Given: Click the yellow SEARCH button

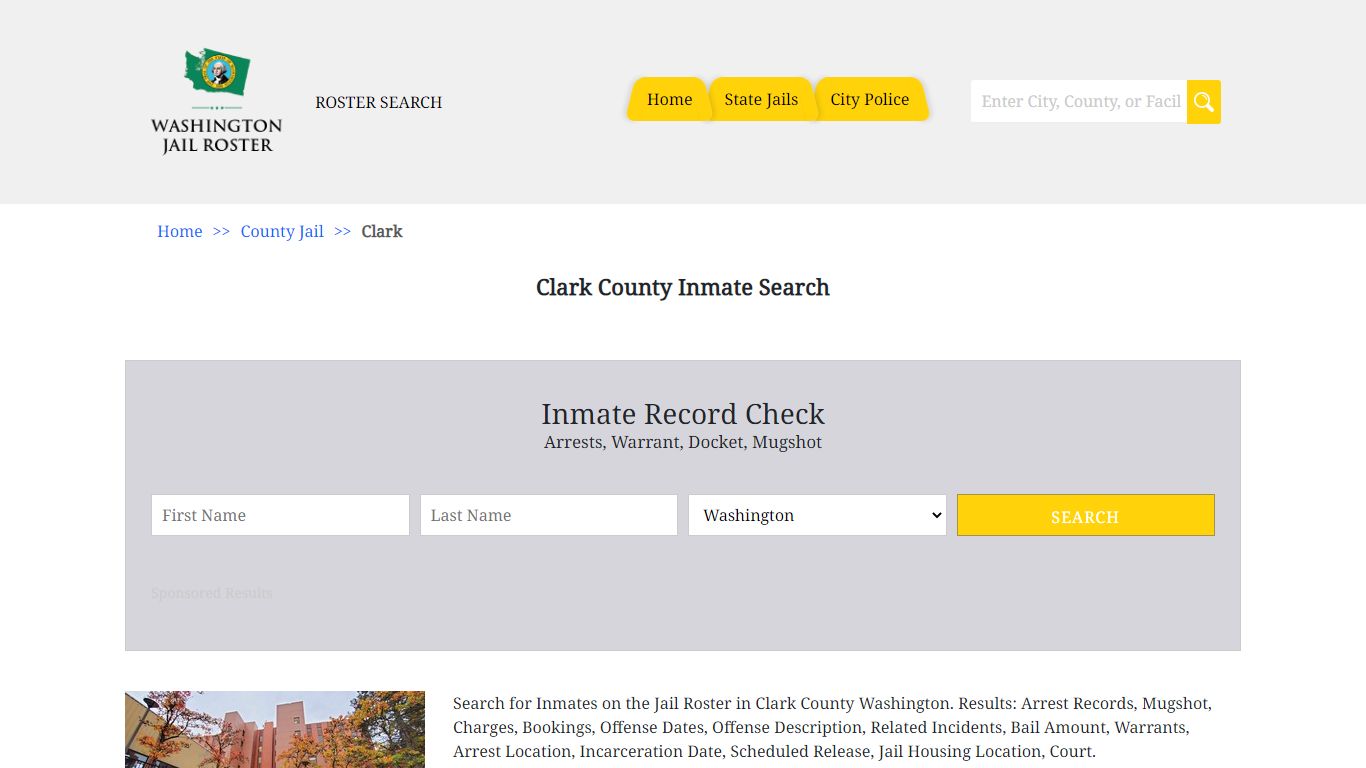Looking at the screenshot, I should tap(1086, 515).
